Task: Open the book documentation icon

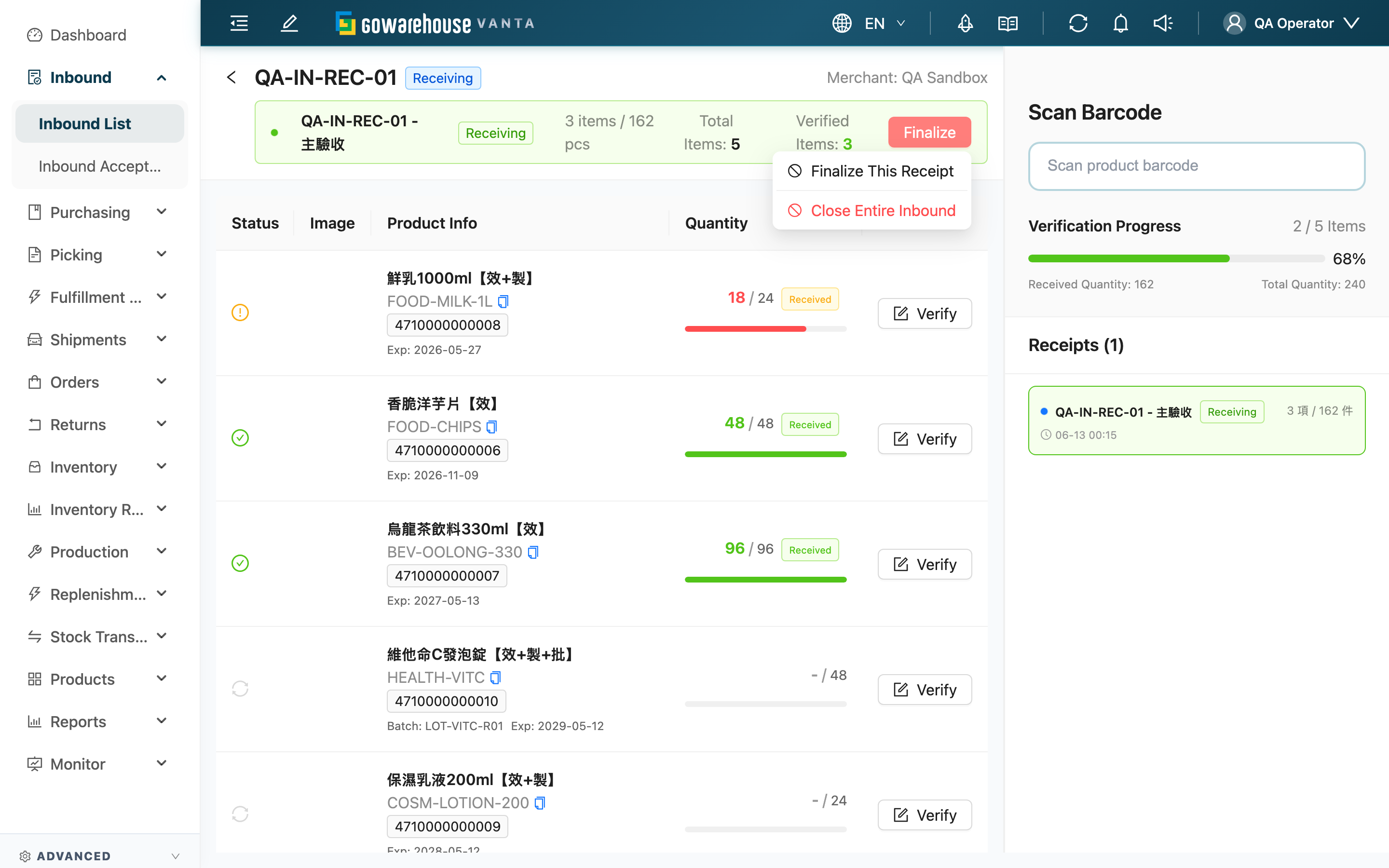Action: pos(1008,24)
